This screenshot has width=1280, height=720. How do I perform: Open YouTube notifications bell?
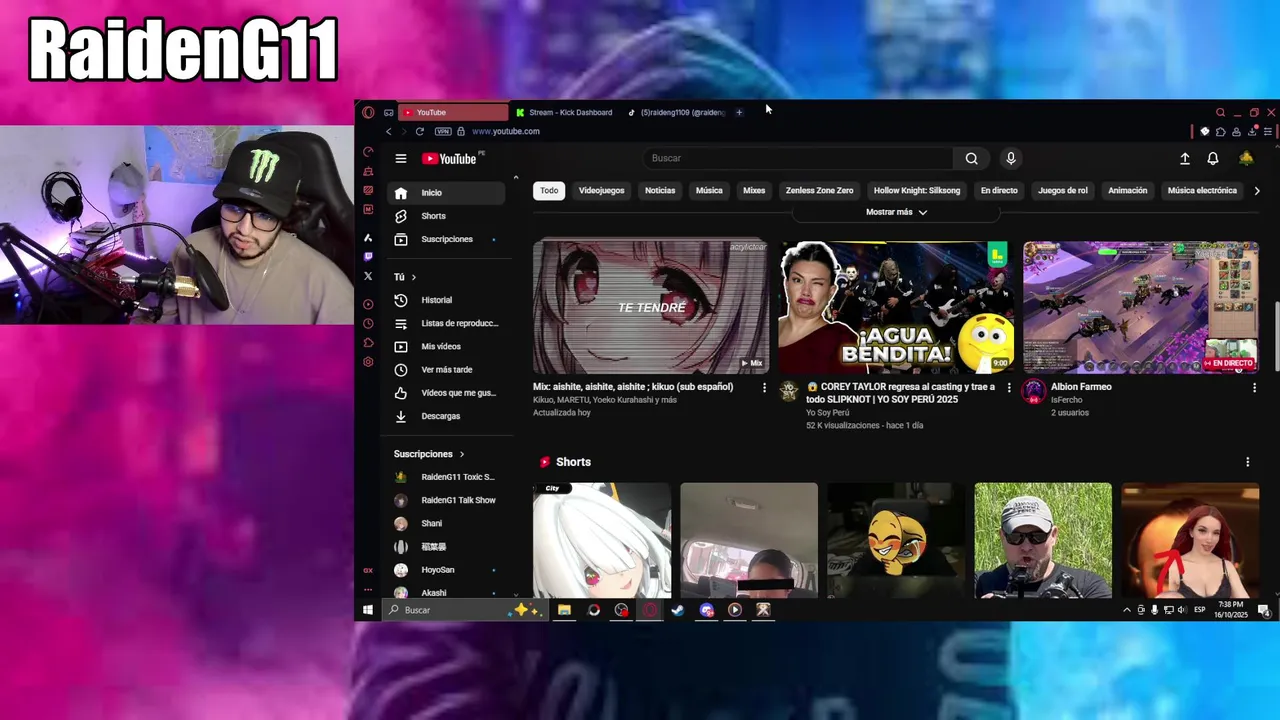coord(1213,158)
